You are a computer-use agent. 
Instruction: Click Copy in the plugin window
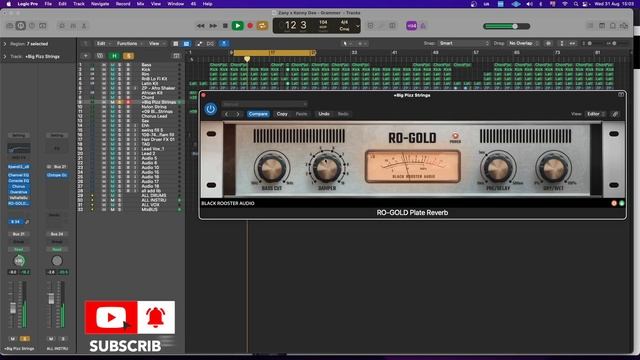coord(282,114)
